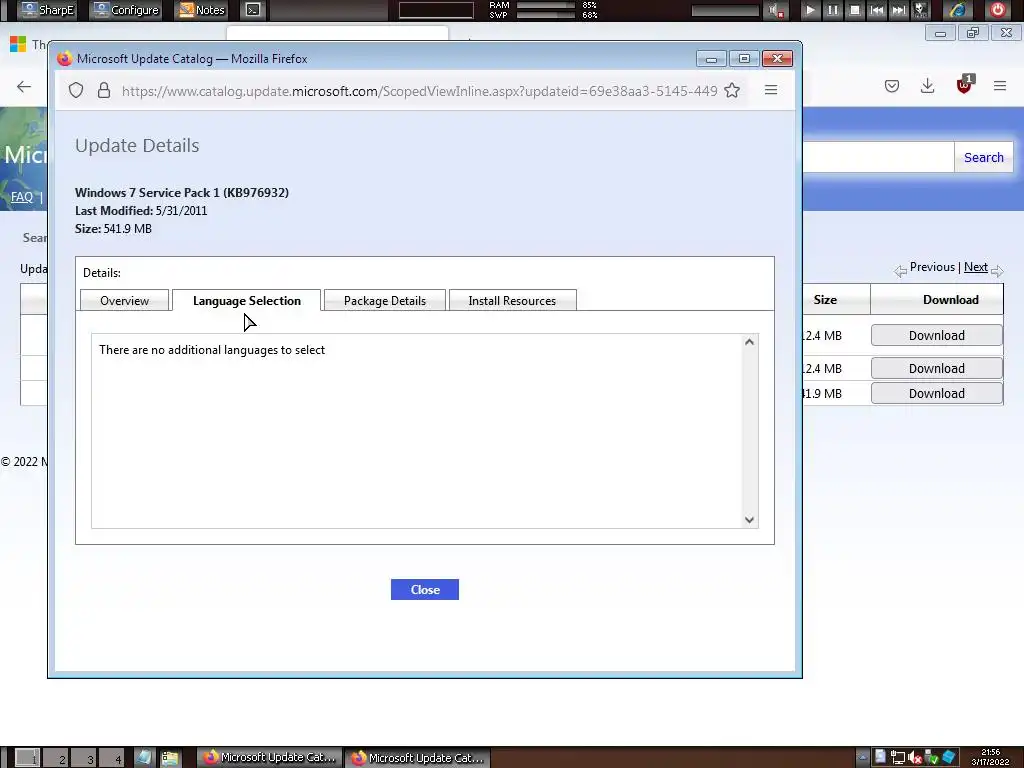1024x768 pixels.
Task: Open the Package Details tab
Action: tap(385, 300)
